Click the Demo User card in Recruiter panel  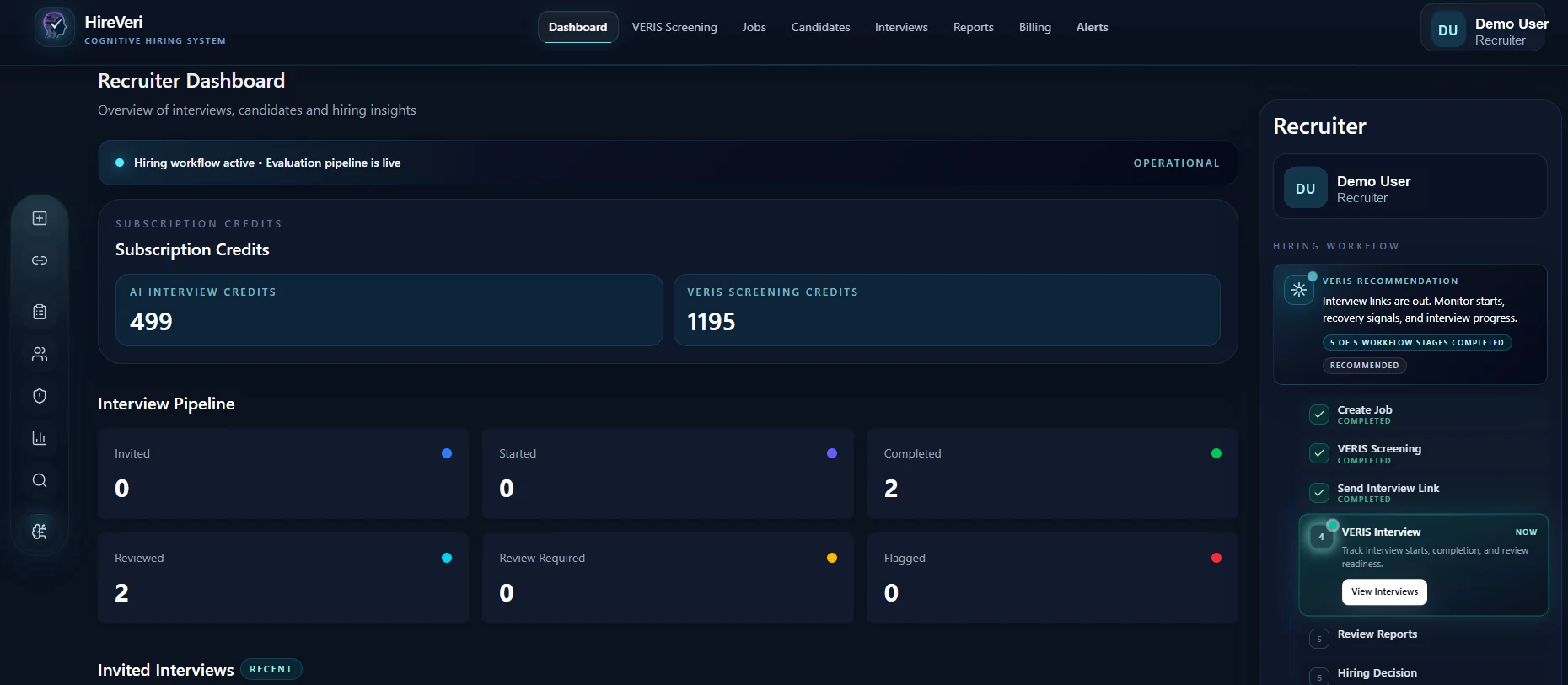[x=1410, y=186]
